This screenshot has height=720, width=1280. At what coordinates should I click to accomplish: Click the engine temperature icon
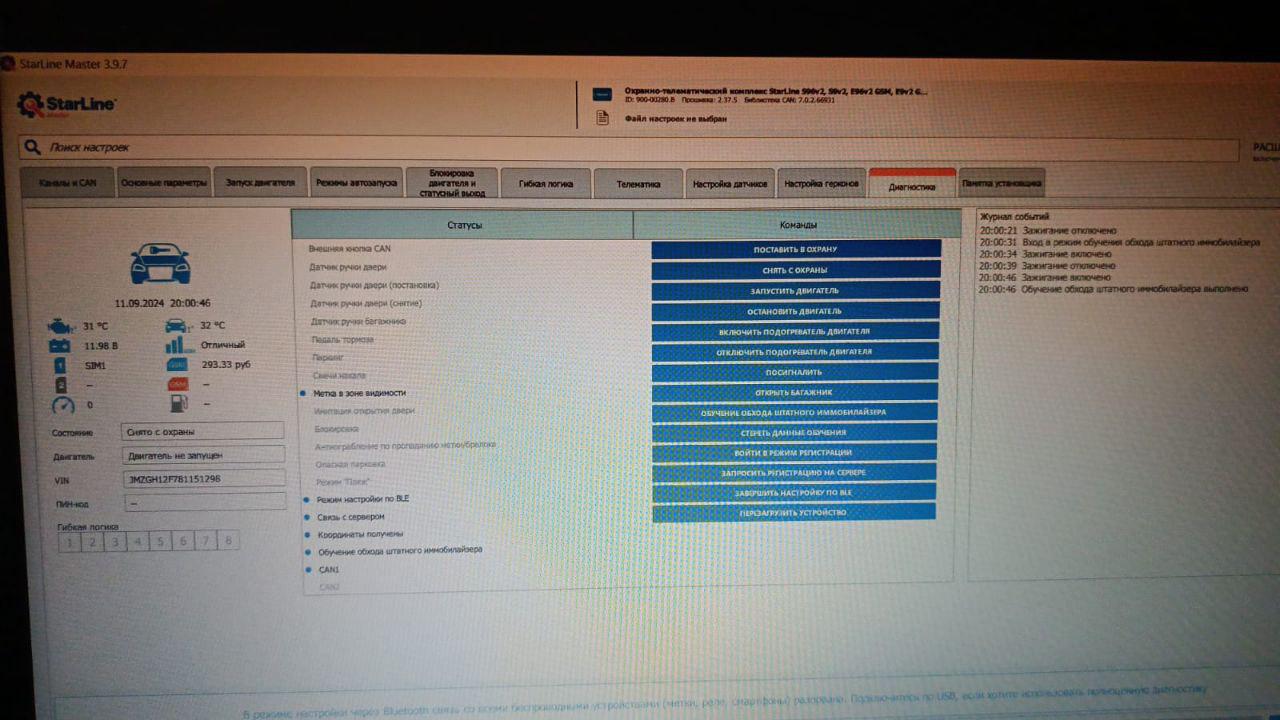pyautogui.click(x=60, y=326)
